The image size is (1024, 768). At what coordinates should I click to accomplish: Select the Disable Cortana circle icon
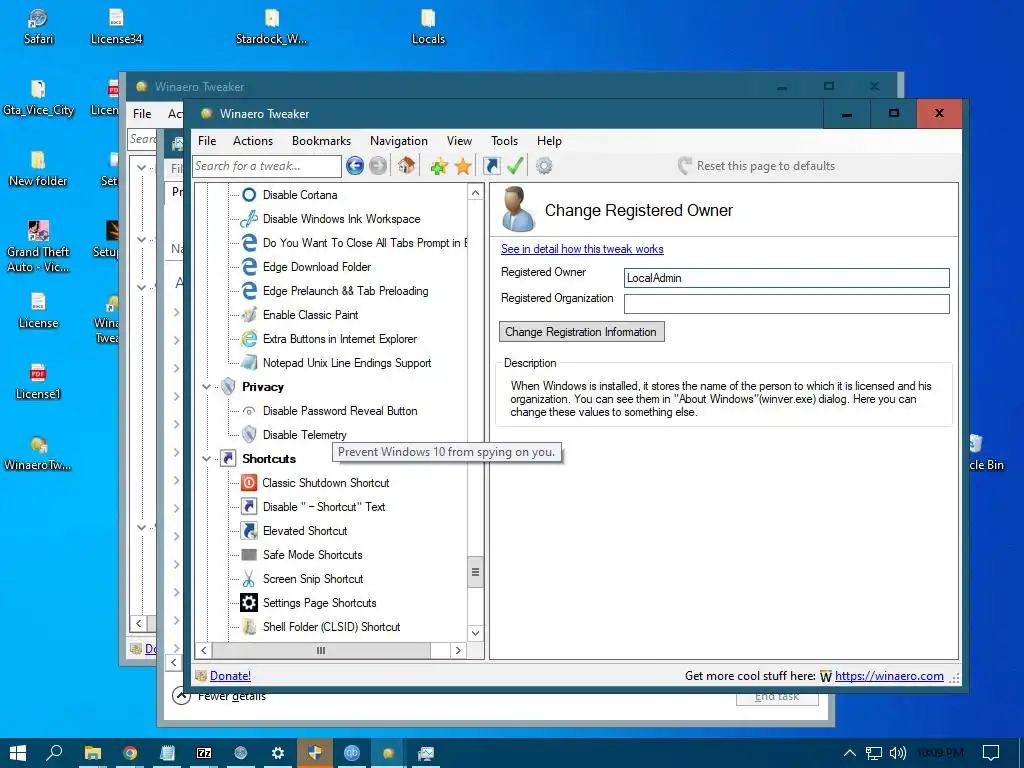coord(249,195)
